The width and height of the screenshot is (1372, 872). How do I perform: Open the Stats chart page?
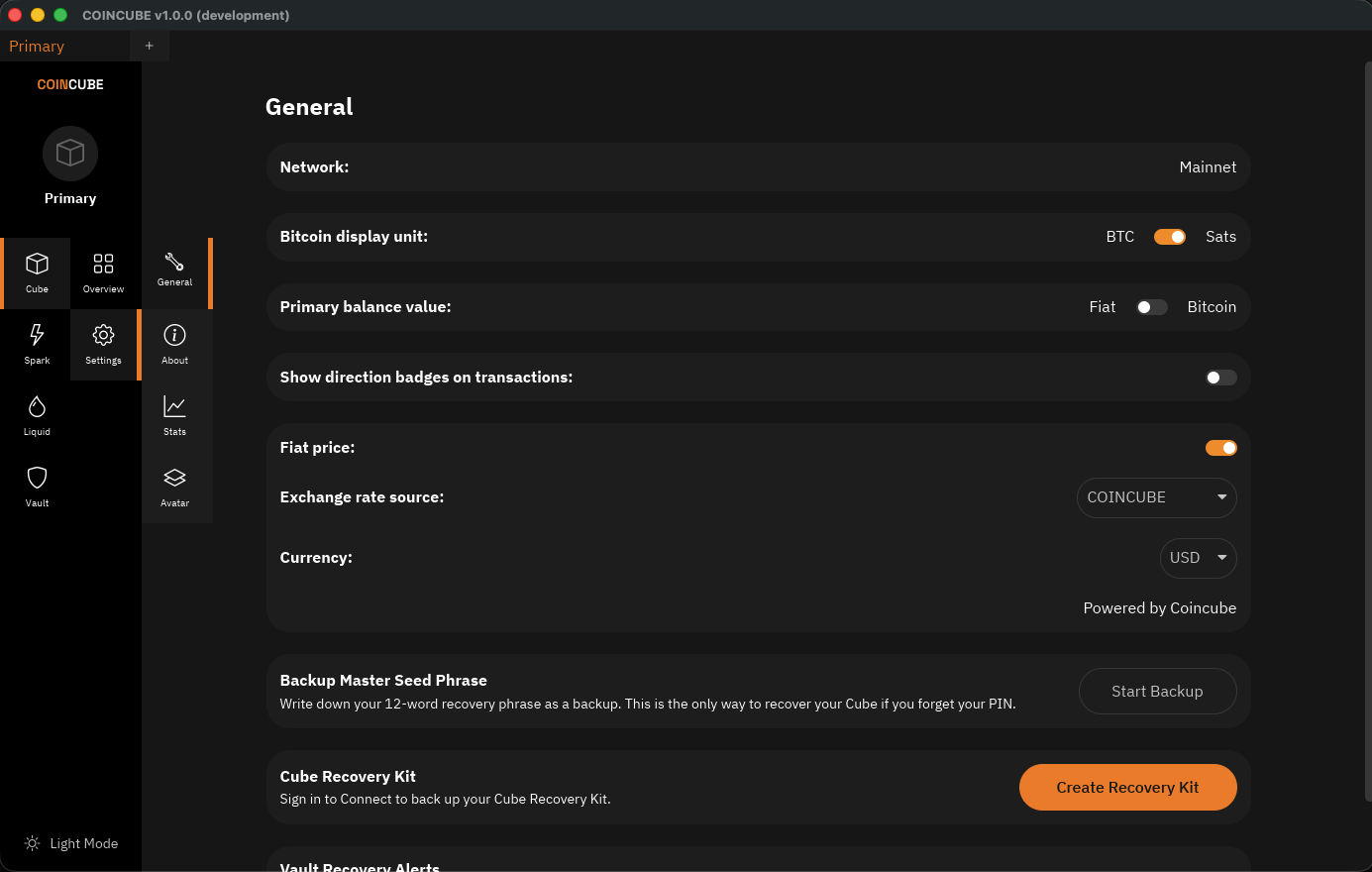point(174,416)
